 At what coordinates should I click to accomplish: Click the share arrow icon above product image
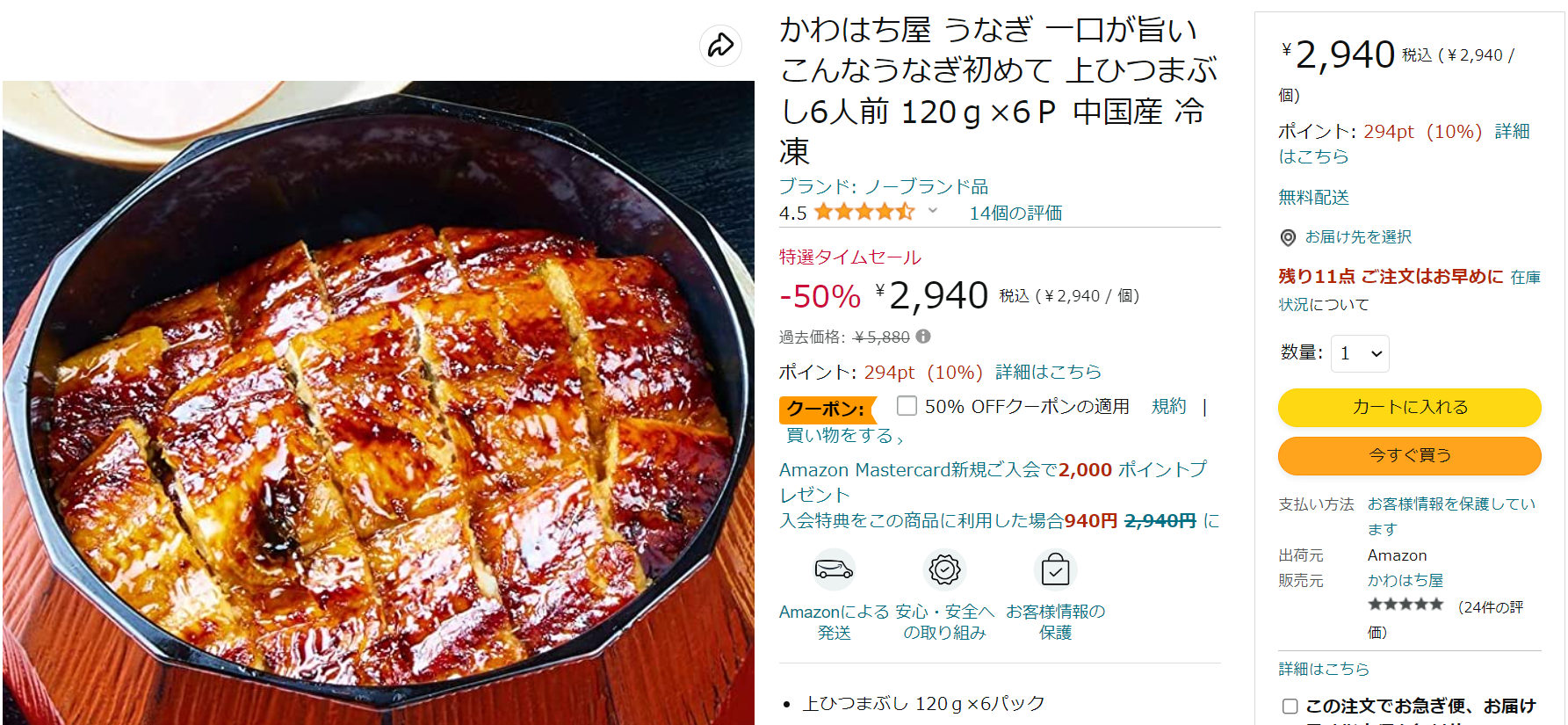720,45
